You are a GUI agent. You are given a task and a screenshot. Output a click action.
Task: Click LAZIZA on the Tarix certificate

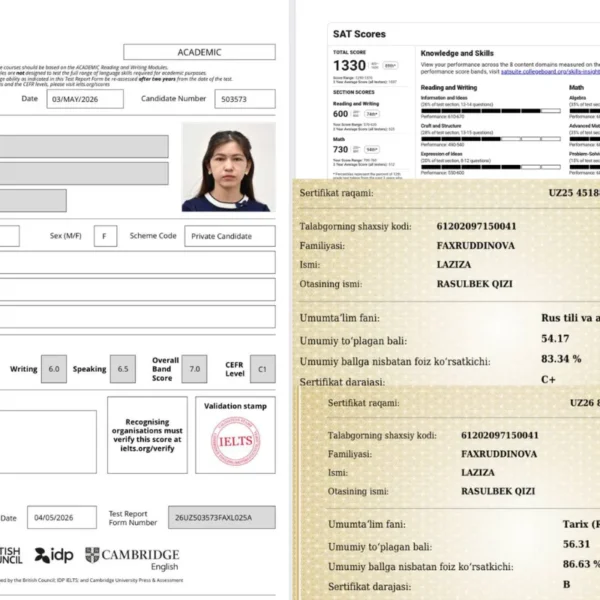[478, 473]
